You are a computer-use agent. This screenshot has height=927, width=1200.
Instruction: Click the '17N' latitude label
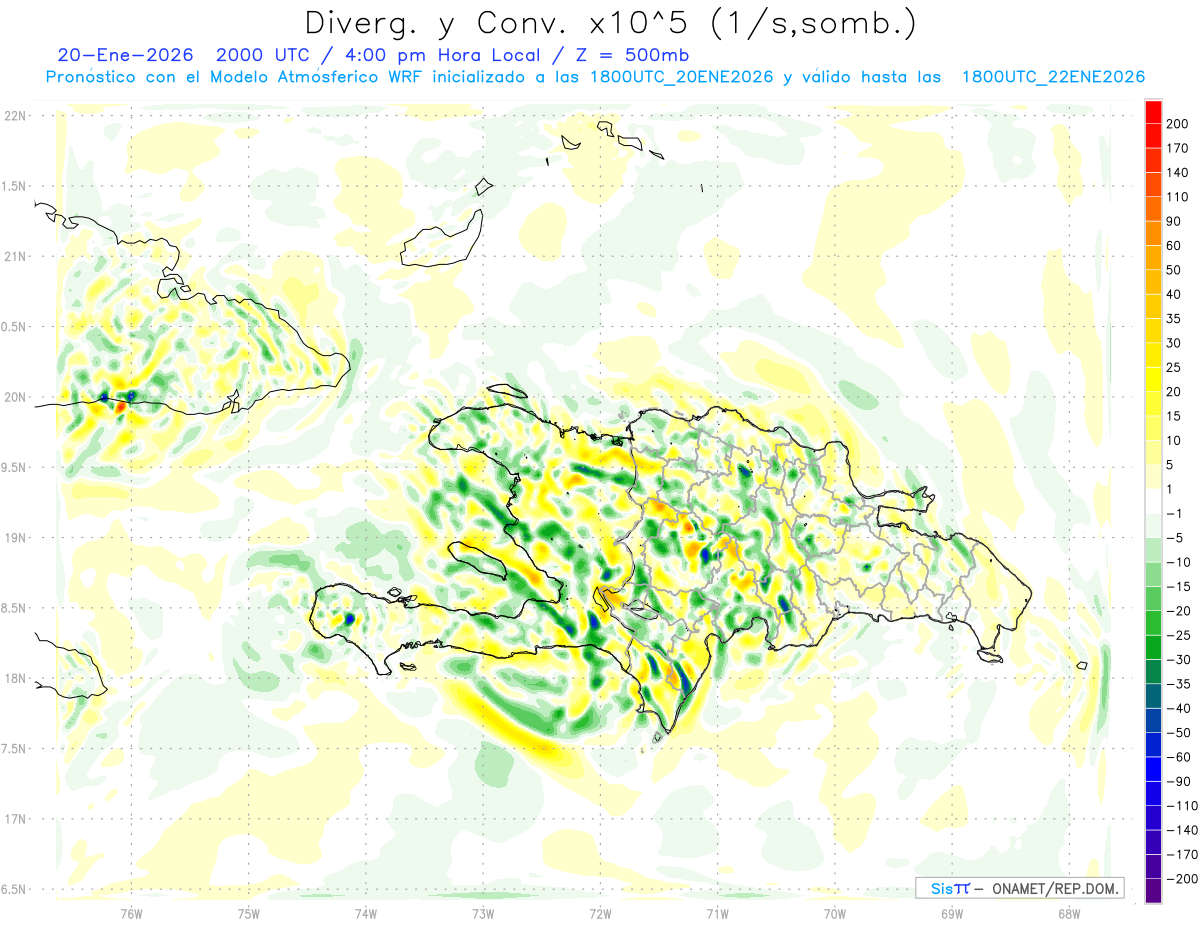15,819
